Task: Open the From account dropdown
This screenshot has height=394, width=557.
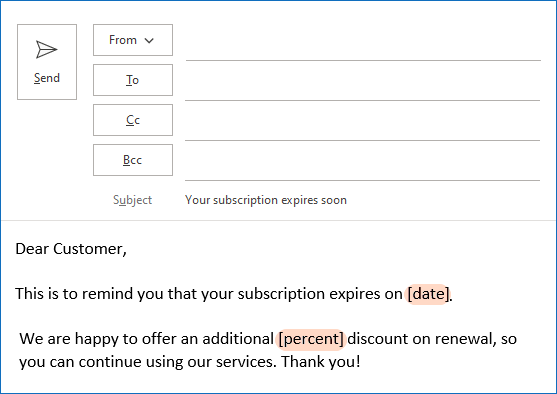Action: click(133, 40)
